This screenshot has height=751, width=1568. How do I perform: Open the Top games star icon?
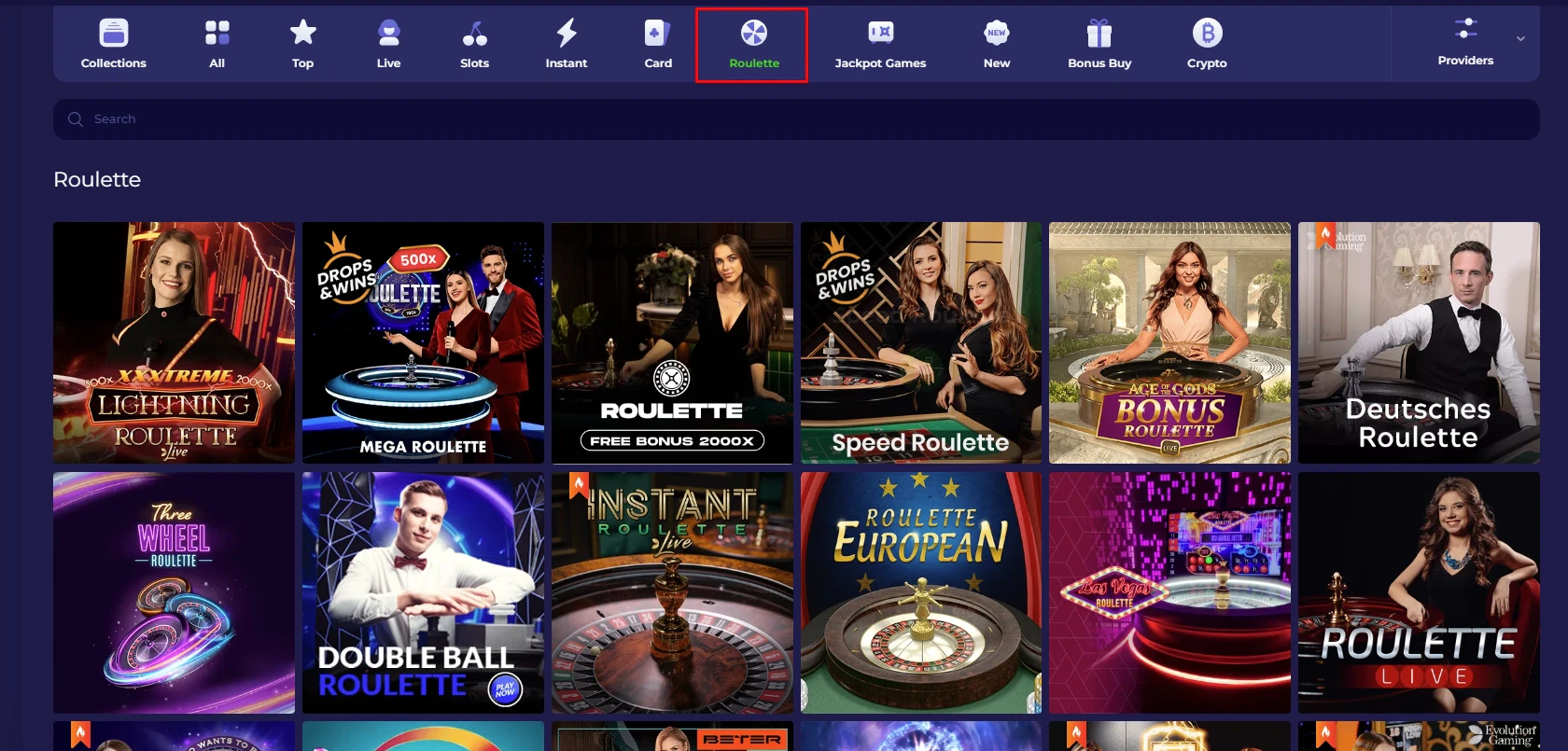(303, 33)
